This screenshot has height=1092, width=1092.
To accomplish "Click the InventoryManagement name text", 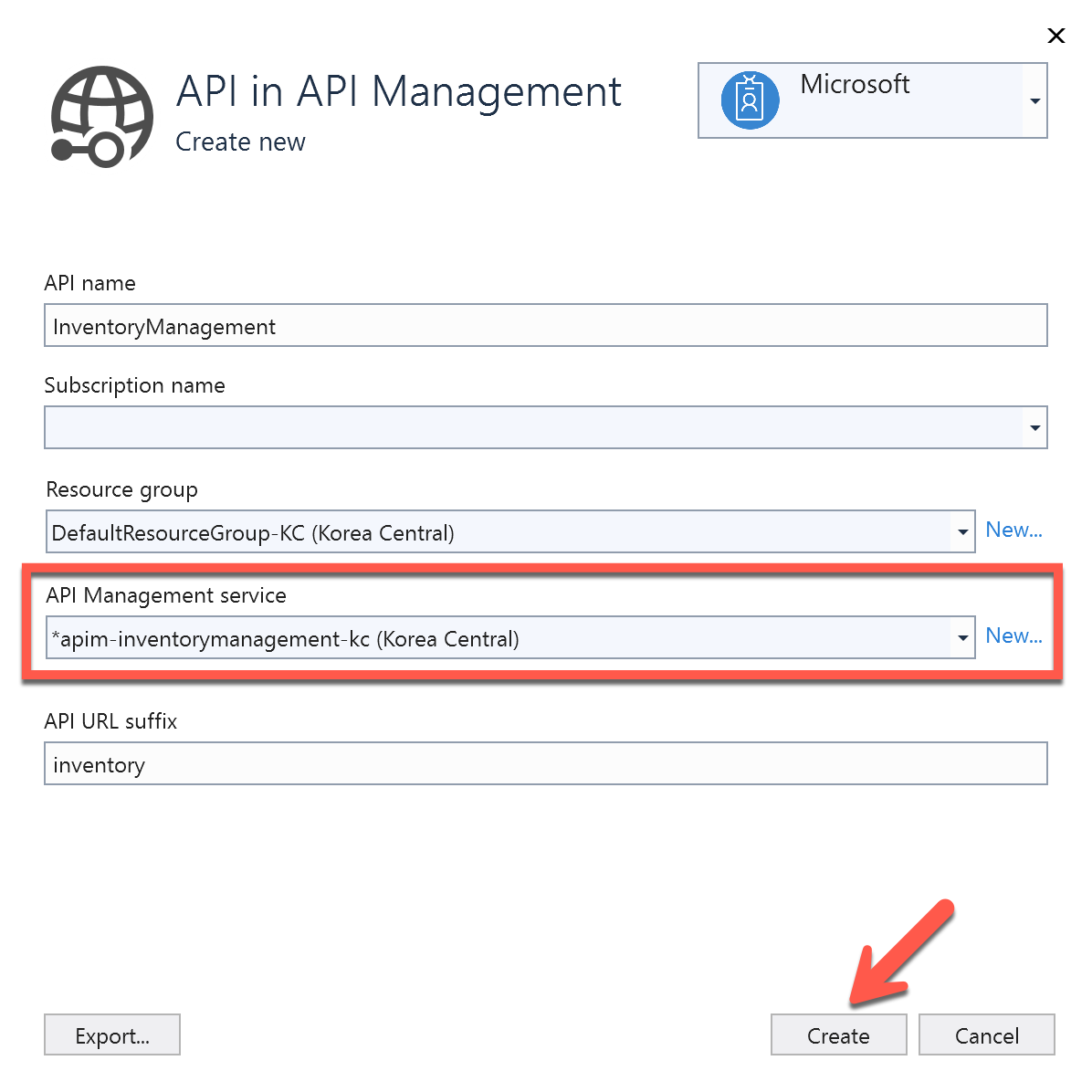I will click(164, 326).
